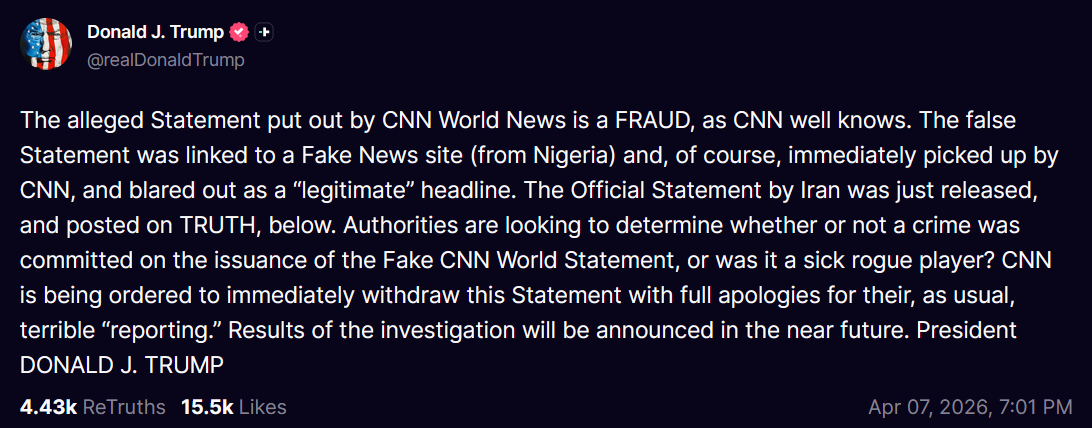Open the @realDonaldTrump handle link

pyautogui.click(x=166, y=60)
